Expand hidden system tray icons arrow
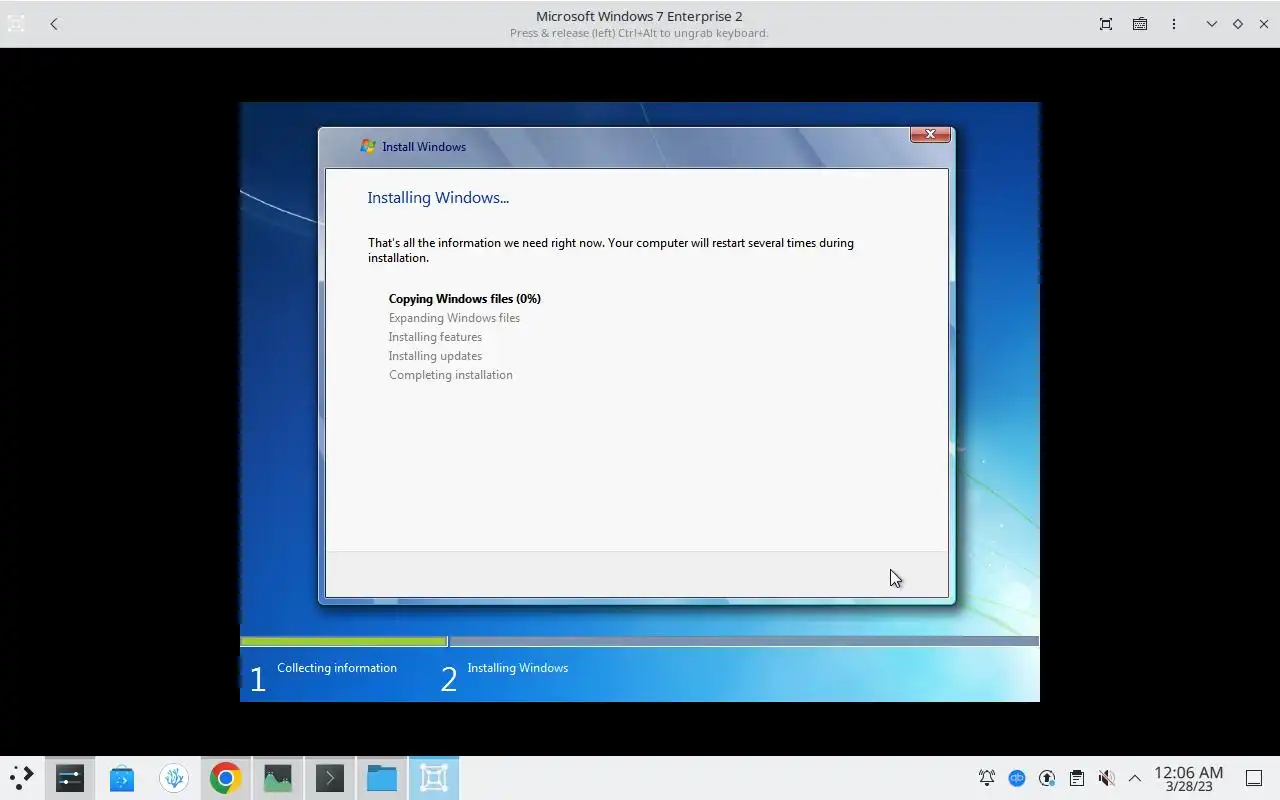 click(x=1135, y=778)
